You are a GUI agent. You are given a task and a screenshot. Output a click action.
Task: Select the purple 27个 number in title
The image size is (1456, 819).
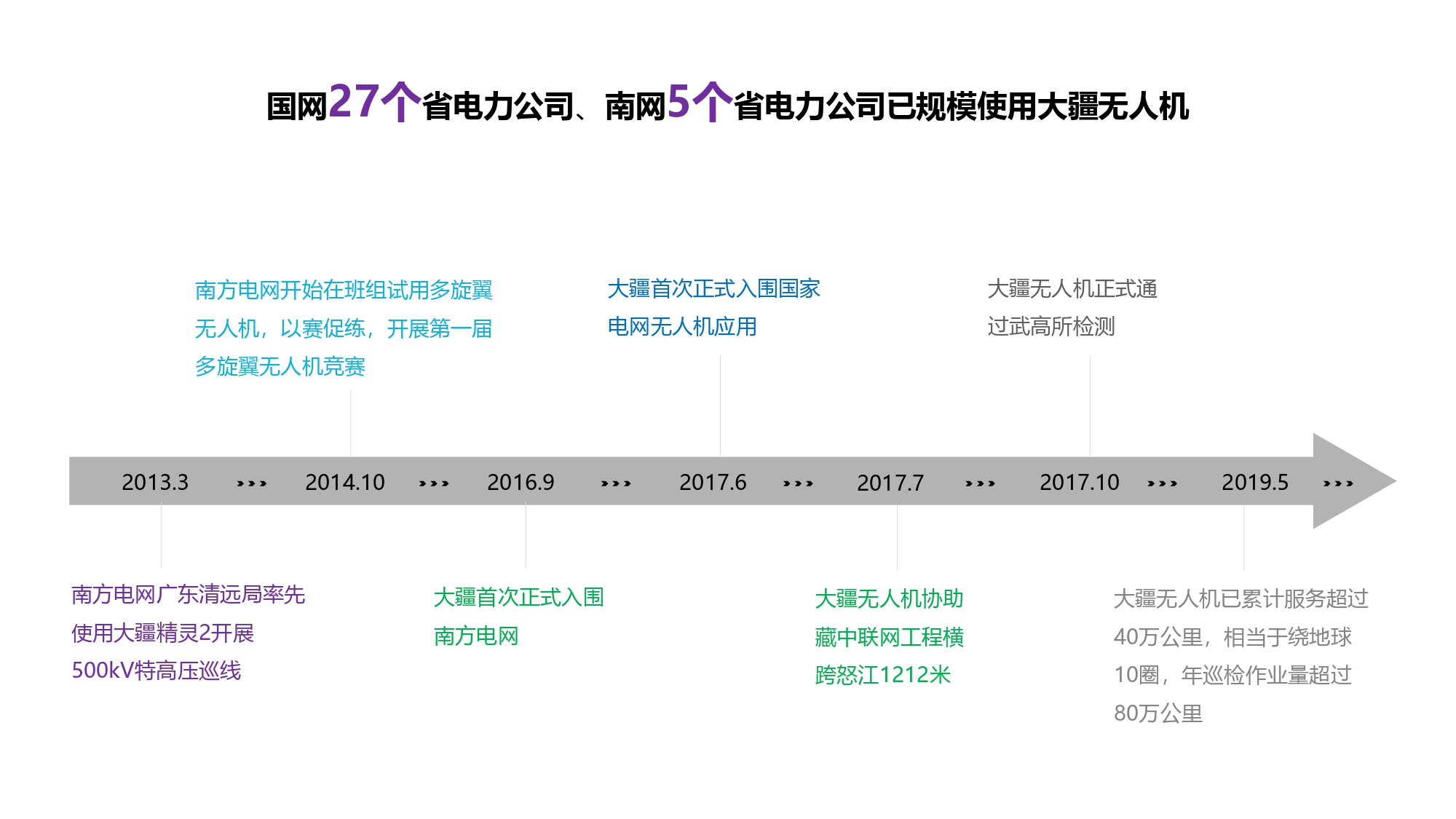[x=374, y=101]
